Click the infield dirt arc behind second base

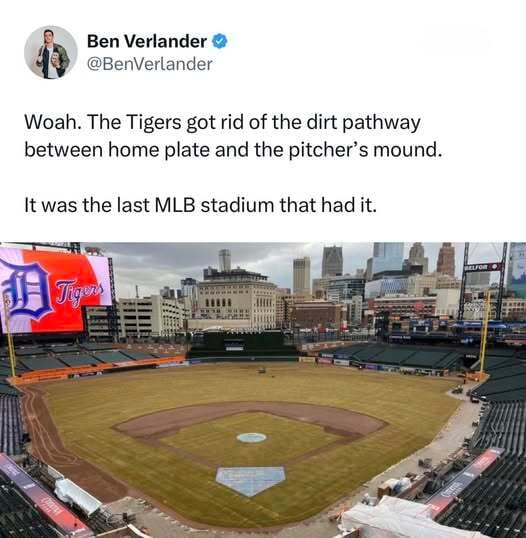[249, 412]
